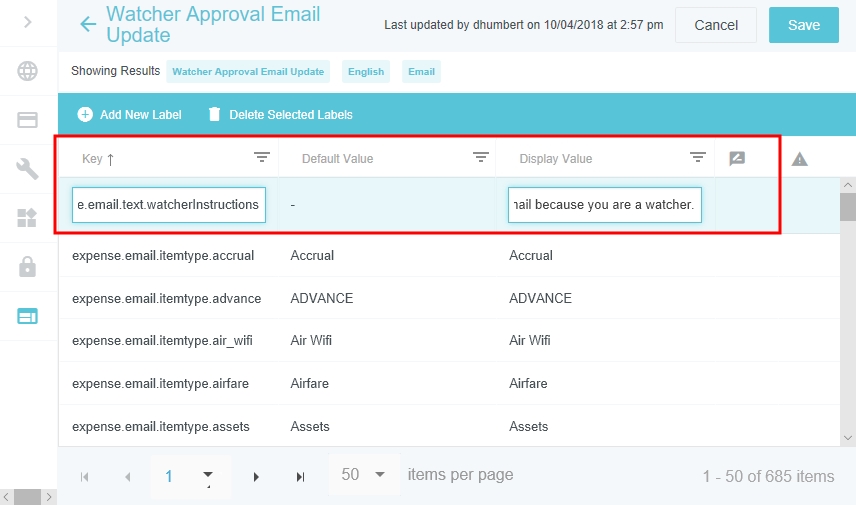This screenshot has width=856, height=505.
Task: Click Add New Label
Action: tap(129, 115)
